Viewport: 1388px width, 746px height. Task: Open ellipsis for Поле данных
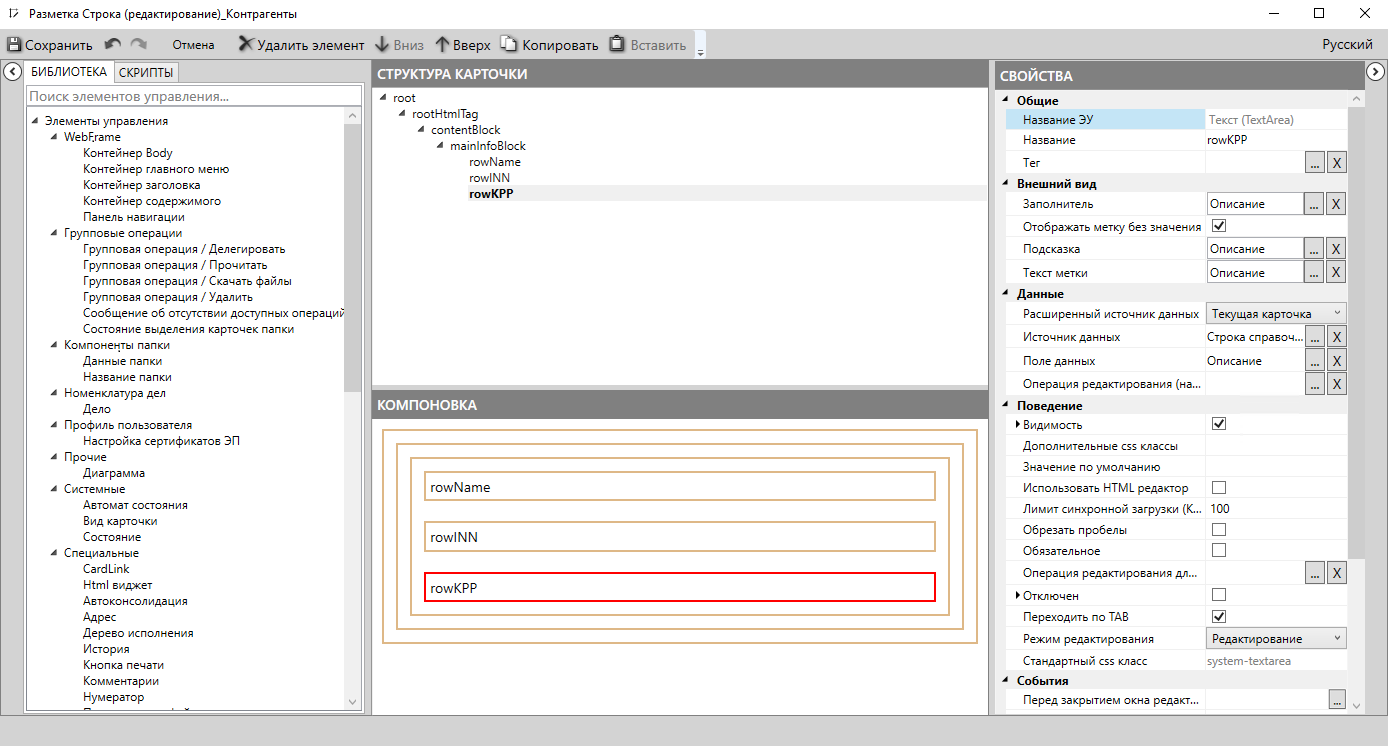click(1315, 361)
